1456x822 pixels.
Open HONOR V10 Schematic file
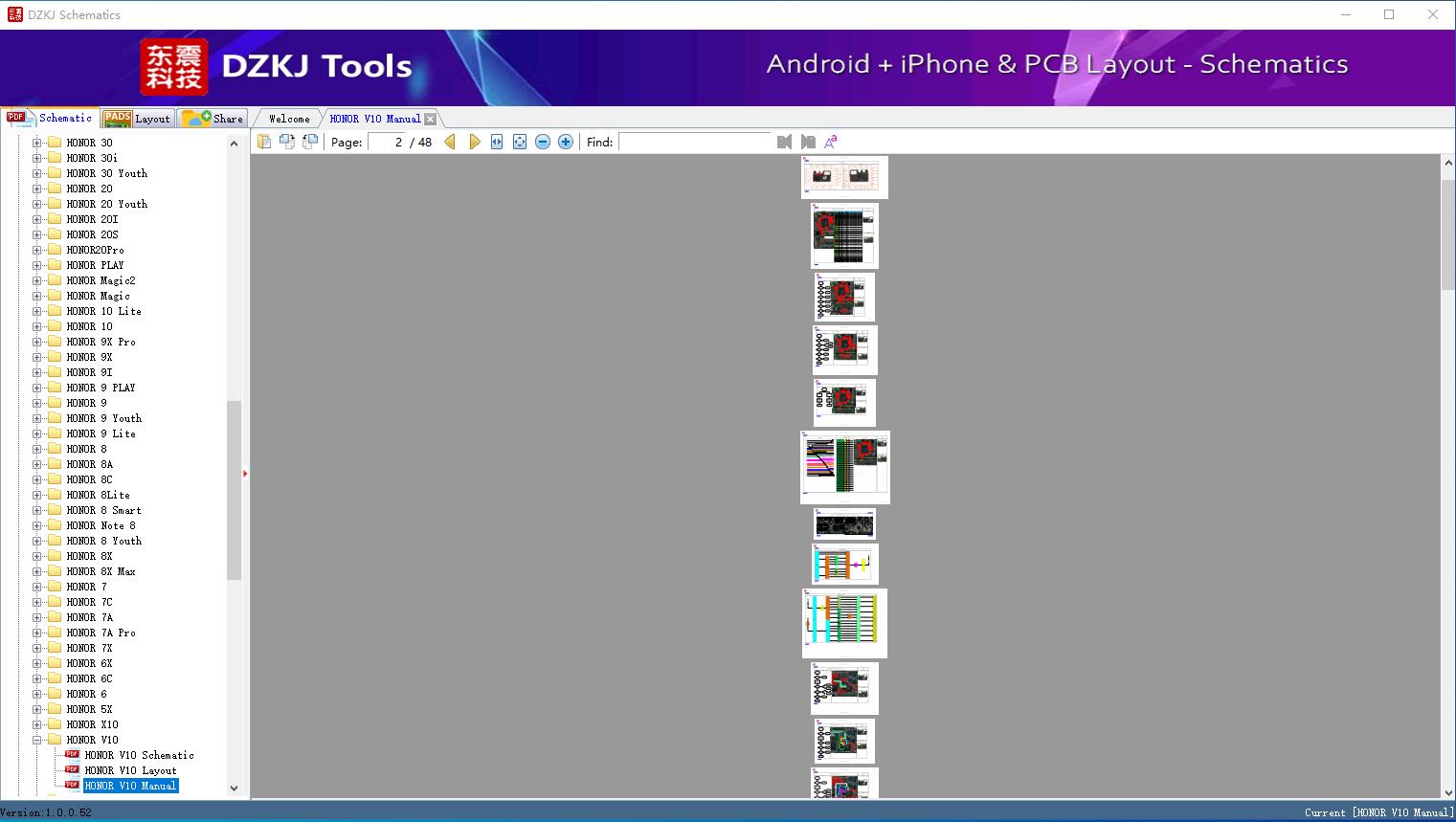(139, 755)
